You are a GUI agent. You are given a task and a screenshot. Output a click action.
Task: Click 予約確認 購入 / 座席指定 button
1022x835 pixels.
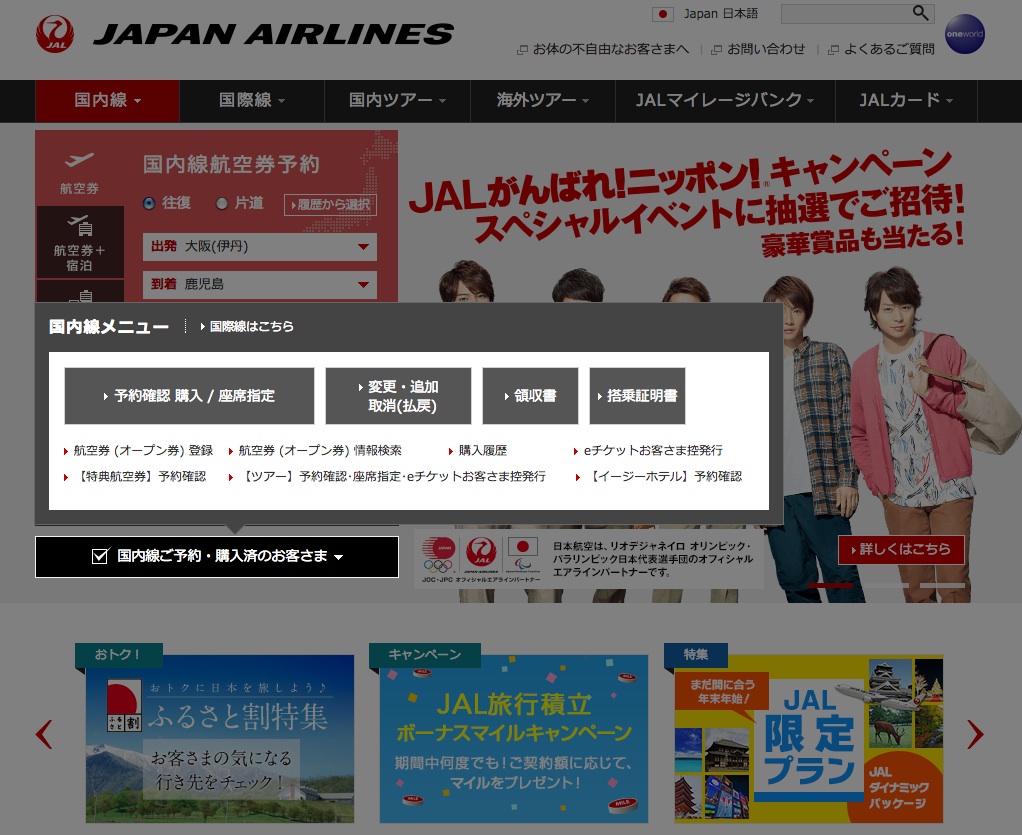pyautogui.click(x=189, y=396)
